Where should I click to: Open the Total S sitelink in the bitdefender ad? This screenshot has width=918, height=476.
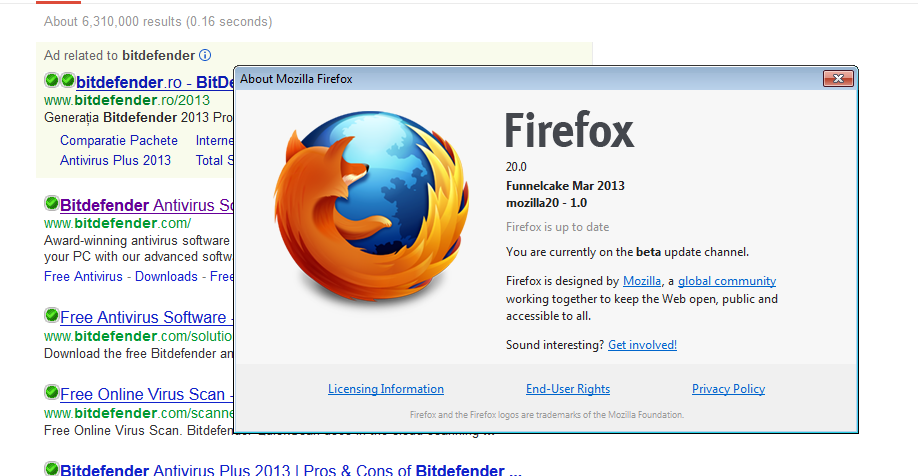214,160
